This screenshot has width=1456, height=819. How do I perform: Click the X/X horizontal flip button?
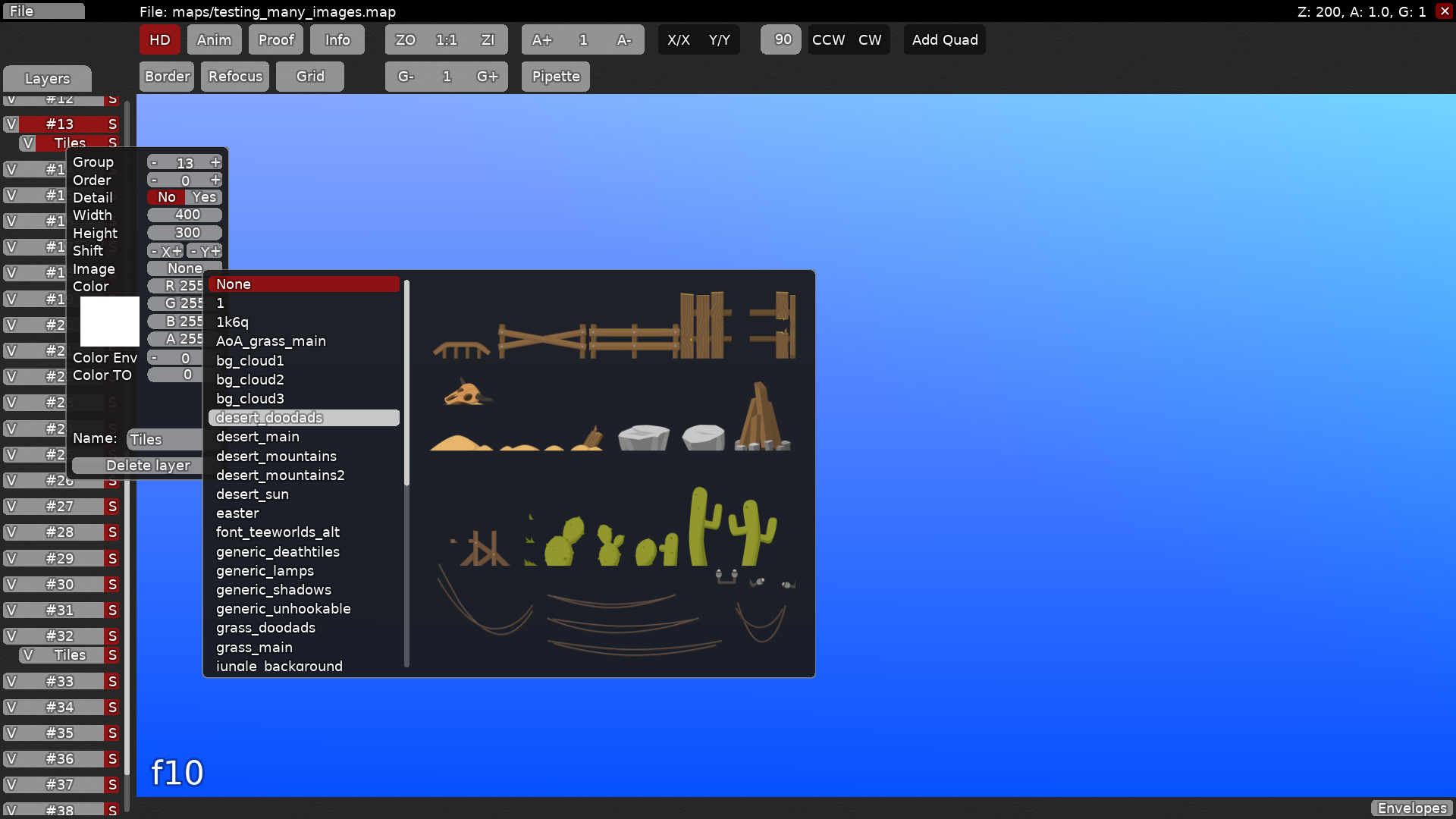(678, 40)
